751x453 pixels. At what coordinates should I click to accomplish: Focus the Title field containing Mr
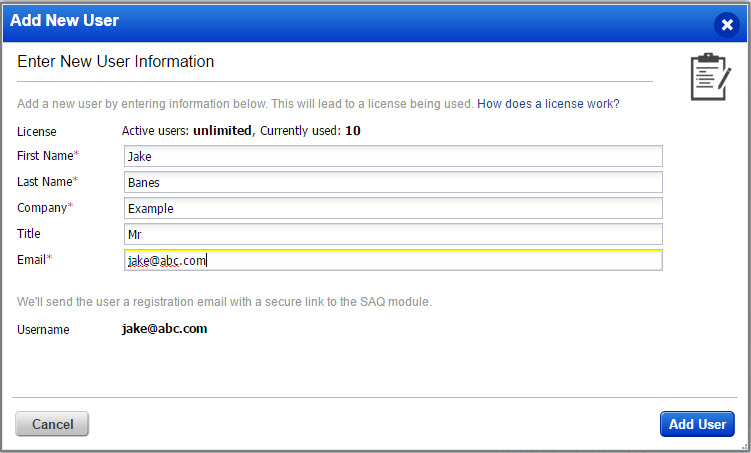(393, 234)
